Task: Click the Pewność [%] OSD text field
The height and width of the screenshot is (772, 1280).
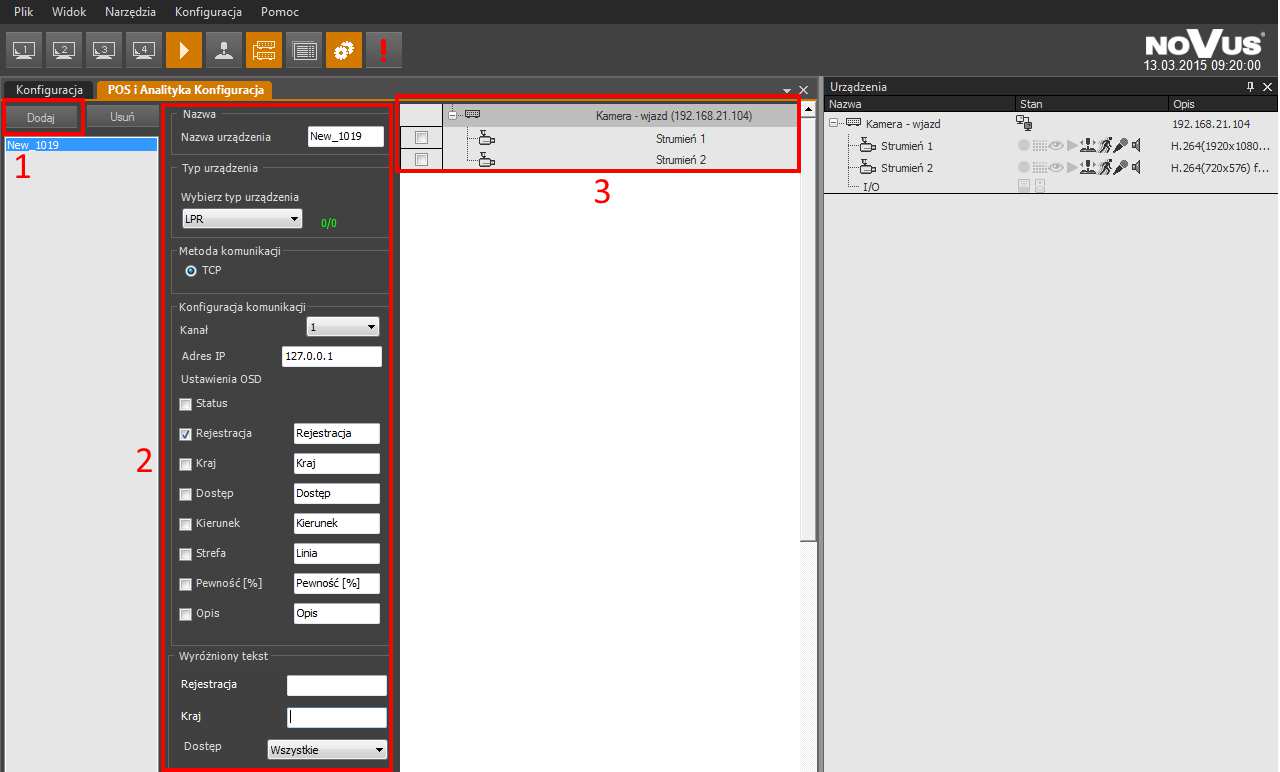Action: tap(337, 583)
